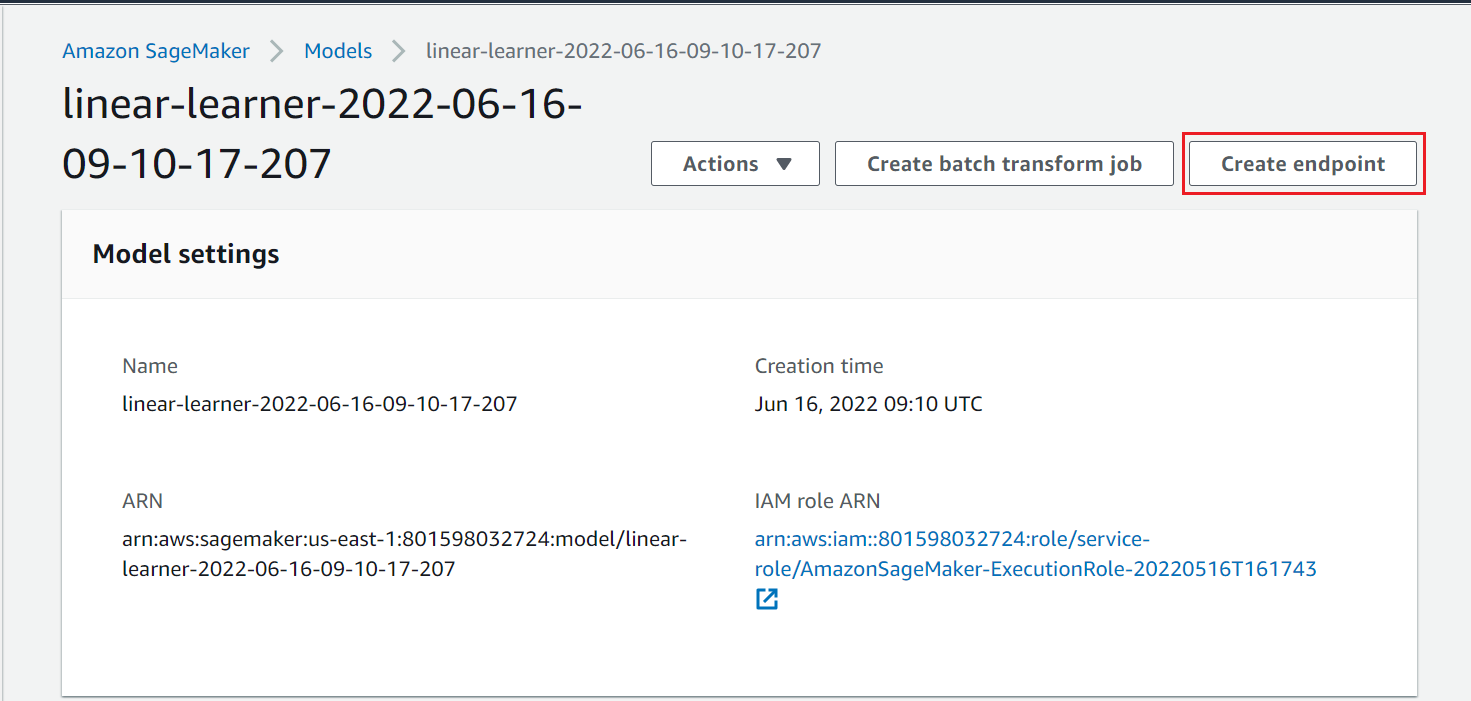Click Create batch transform job button
Image resolution: width=1471 pixels, height=701 pixels.
(x=1004, y=164)
